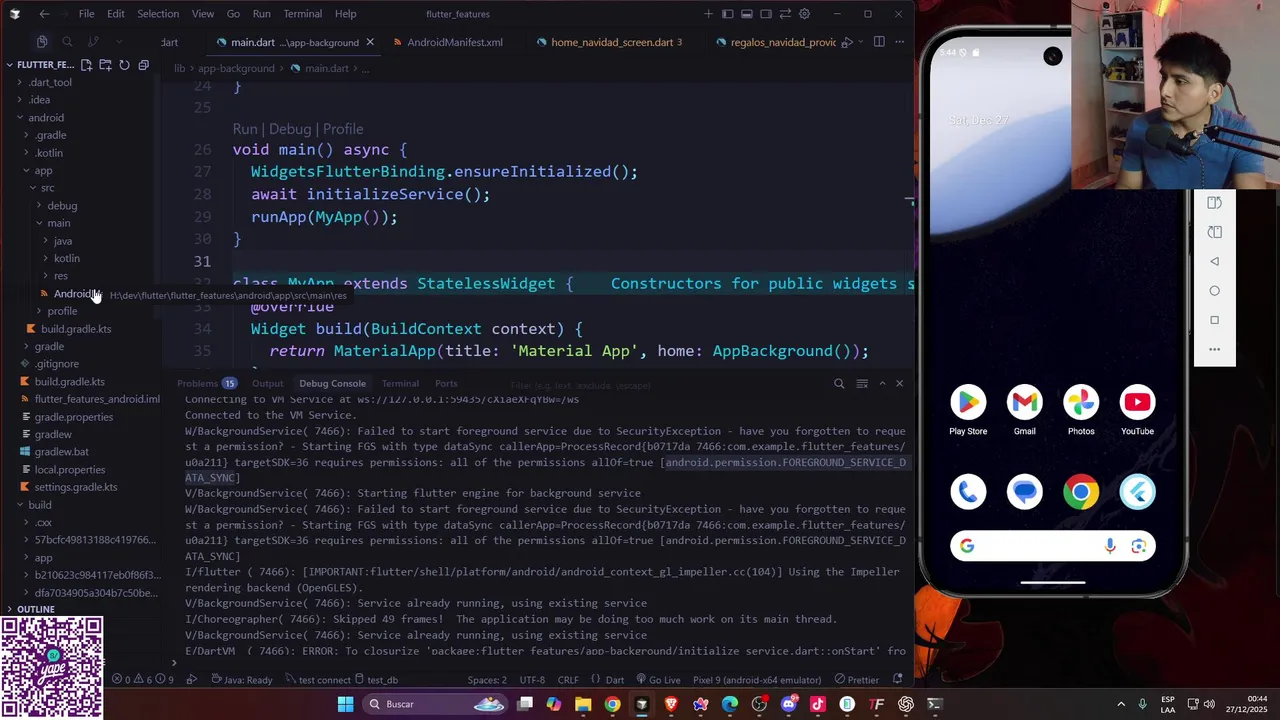Split the editor to the right
Viewport: 1280px width, 720px height.
coord(879,42)
